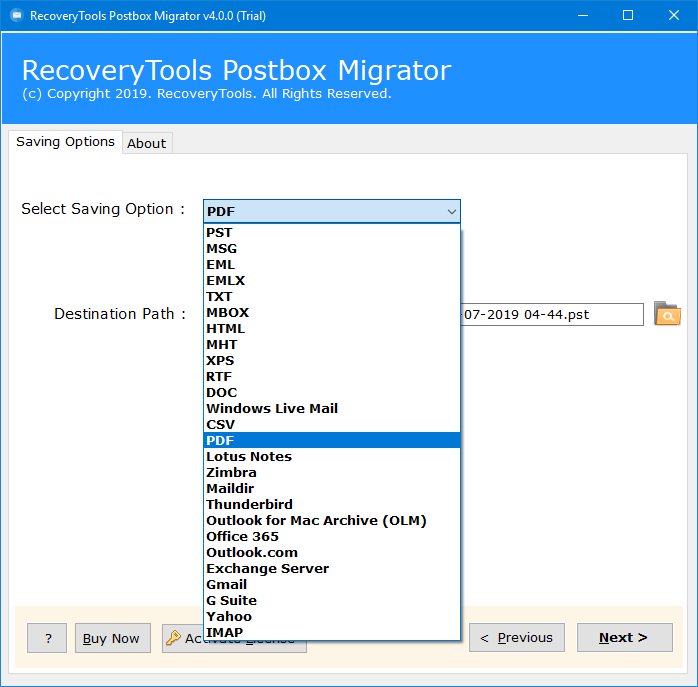Click into the Destination Path field
This screenshot has width=698, height=687.
coord(551,314)
